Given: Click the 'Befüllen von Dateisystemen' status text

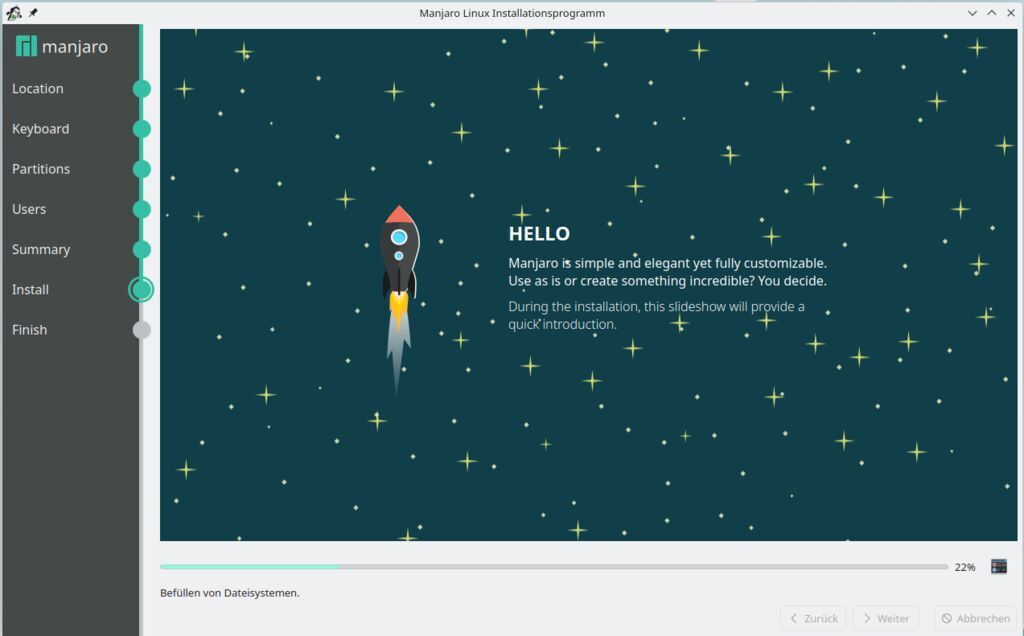Looking at the screenshot, I should click(230, 593).
